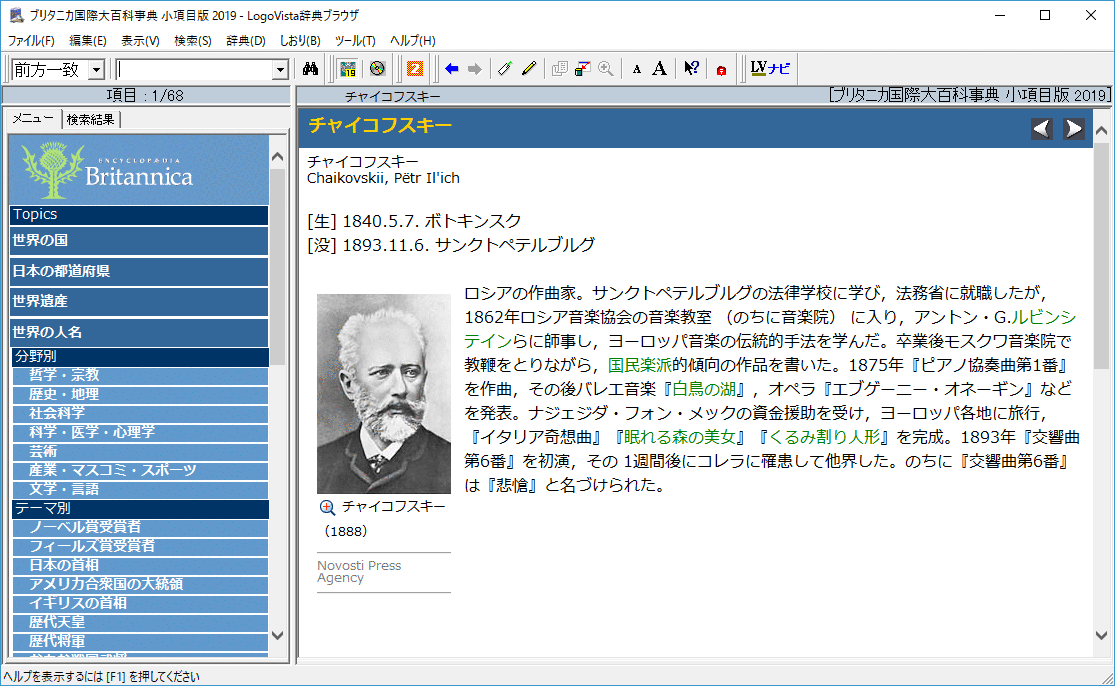Click the context help cursor icon

[691, 69]
